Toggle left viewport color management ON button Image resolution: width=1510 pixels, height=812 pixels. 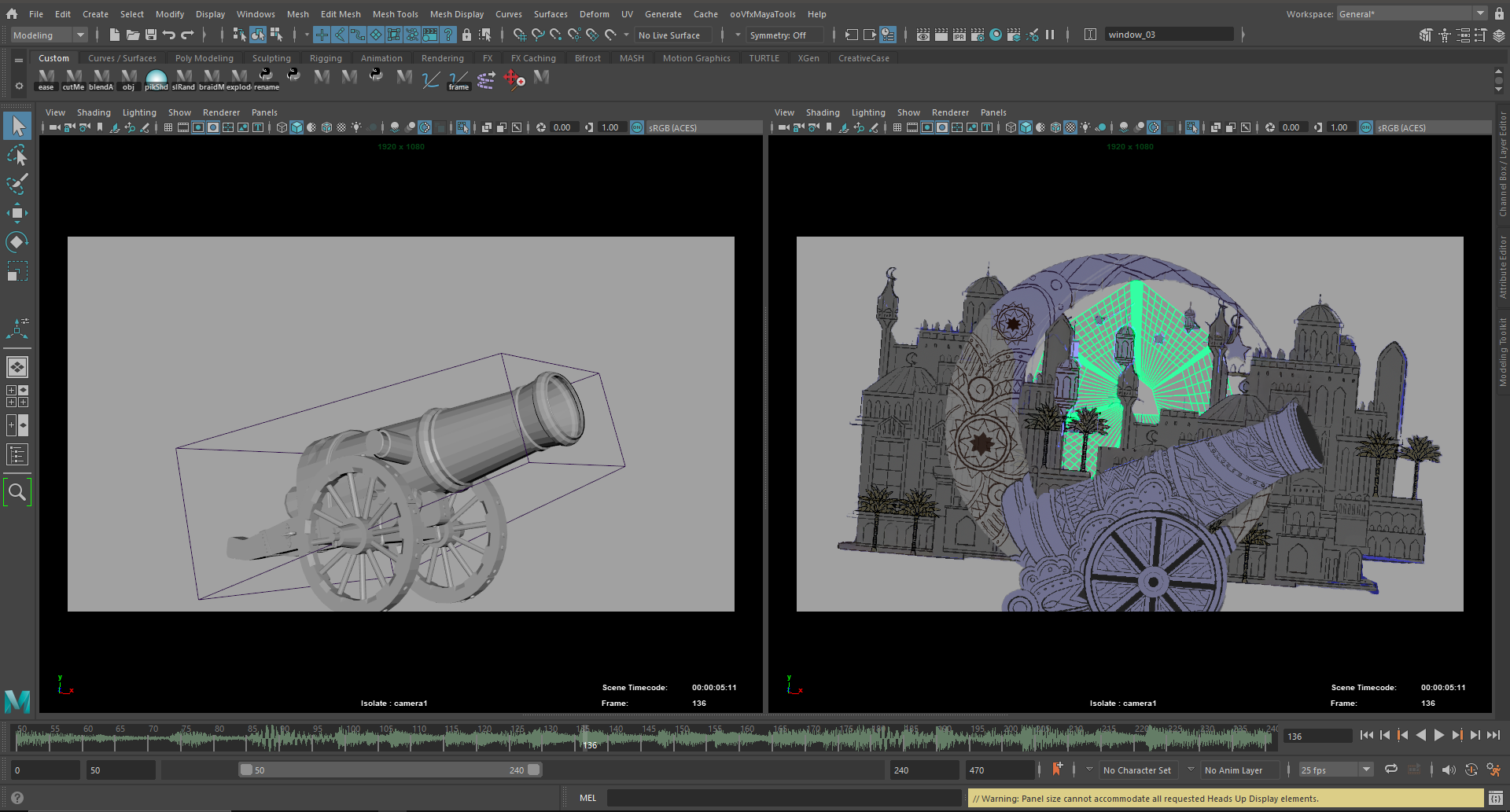[x=637, y=127]
